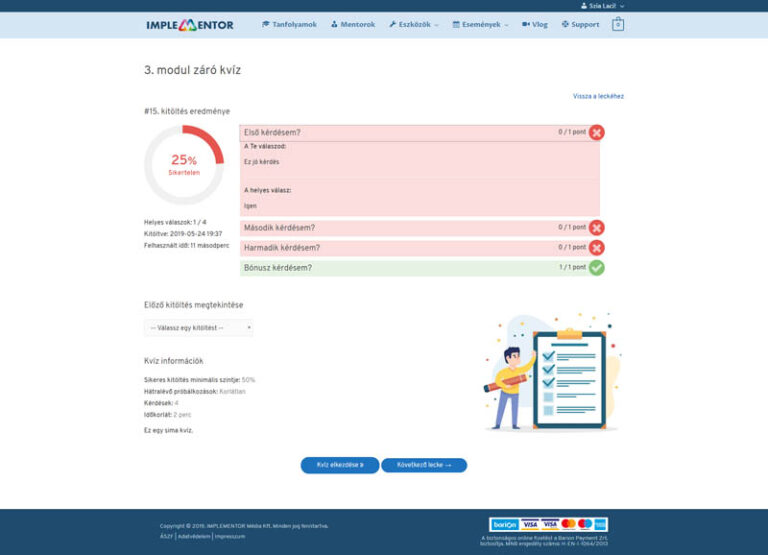Click the red X beside Második kérdésem
Screen dimensions: 768x555
click(596, 228)
